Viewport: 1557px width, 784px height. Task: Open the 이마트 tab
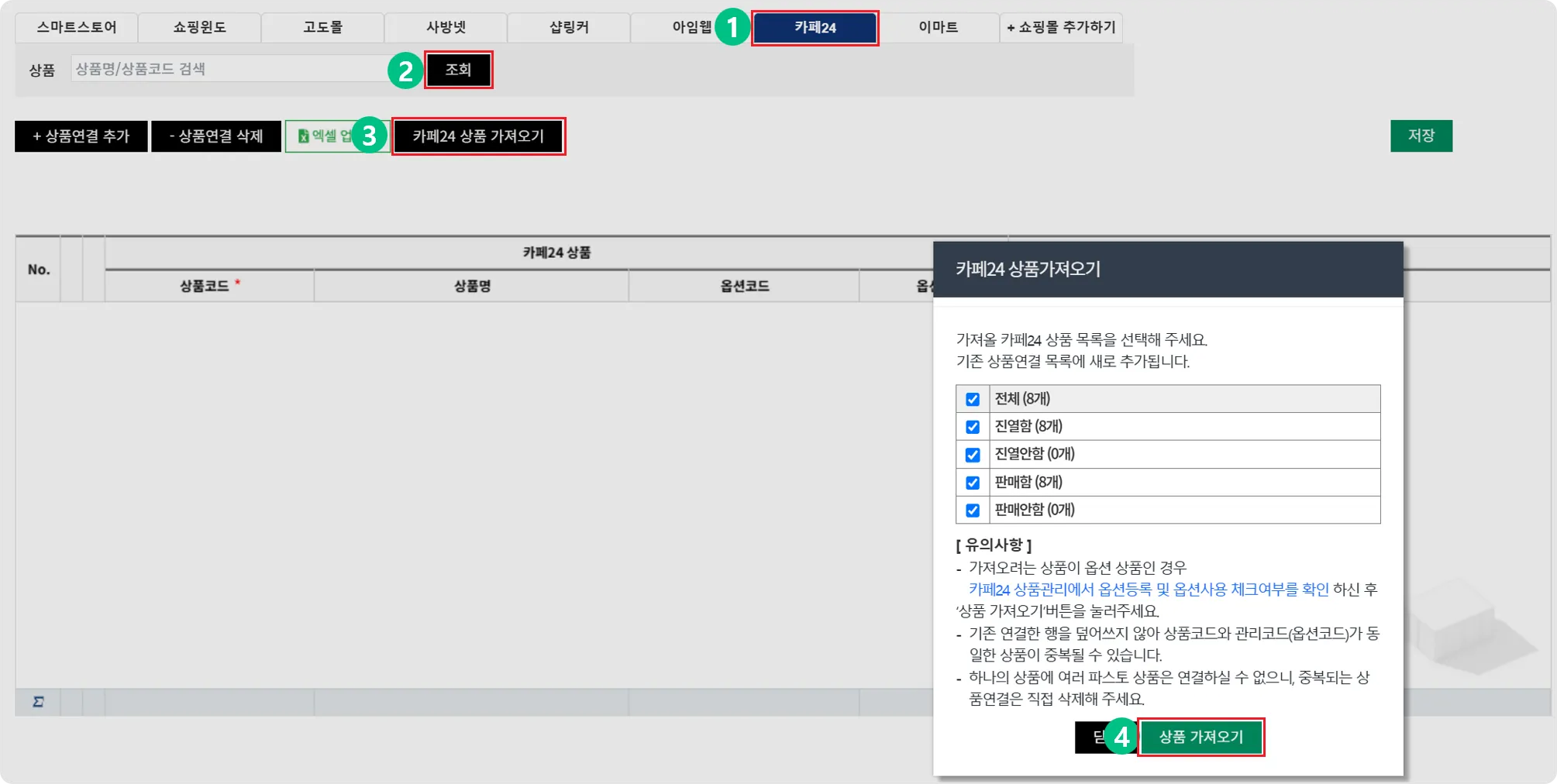[938, 27]
